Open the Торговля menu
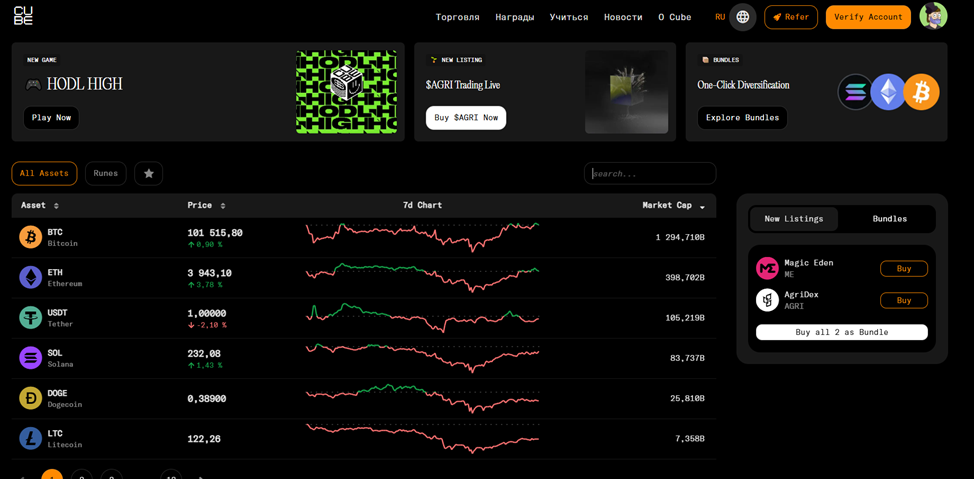The height and width of the screenshot is (479, 974). click(458, 17)
